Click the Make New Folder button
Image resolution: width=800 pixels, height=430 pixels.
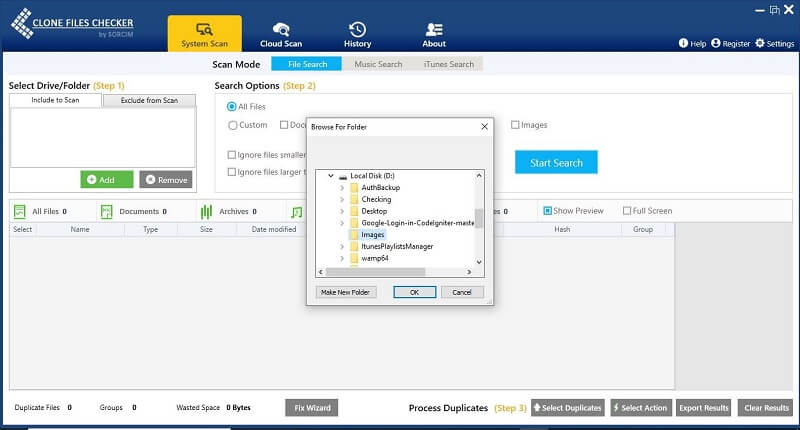pyautogui.click(x=345, y=292)
